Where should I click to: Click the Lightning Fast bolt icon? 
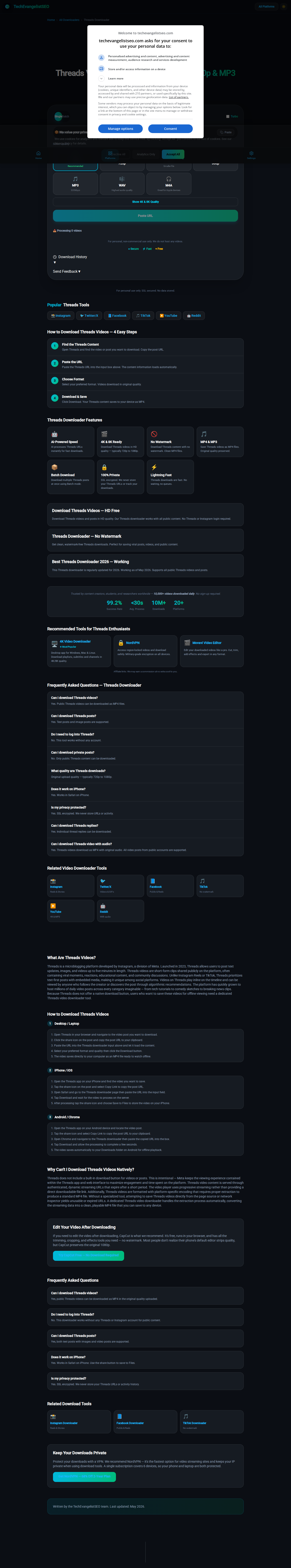pos(154,467)
